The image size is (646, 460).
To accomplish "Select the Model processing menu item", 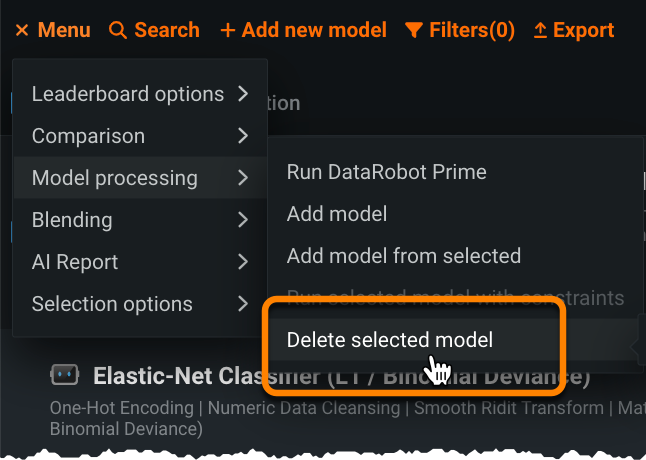I will point(115,178).
